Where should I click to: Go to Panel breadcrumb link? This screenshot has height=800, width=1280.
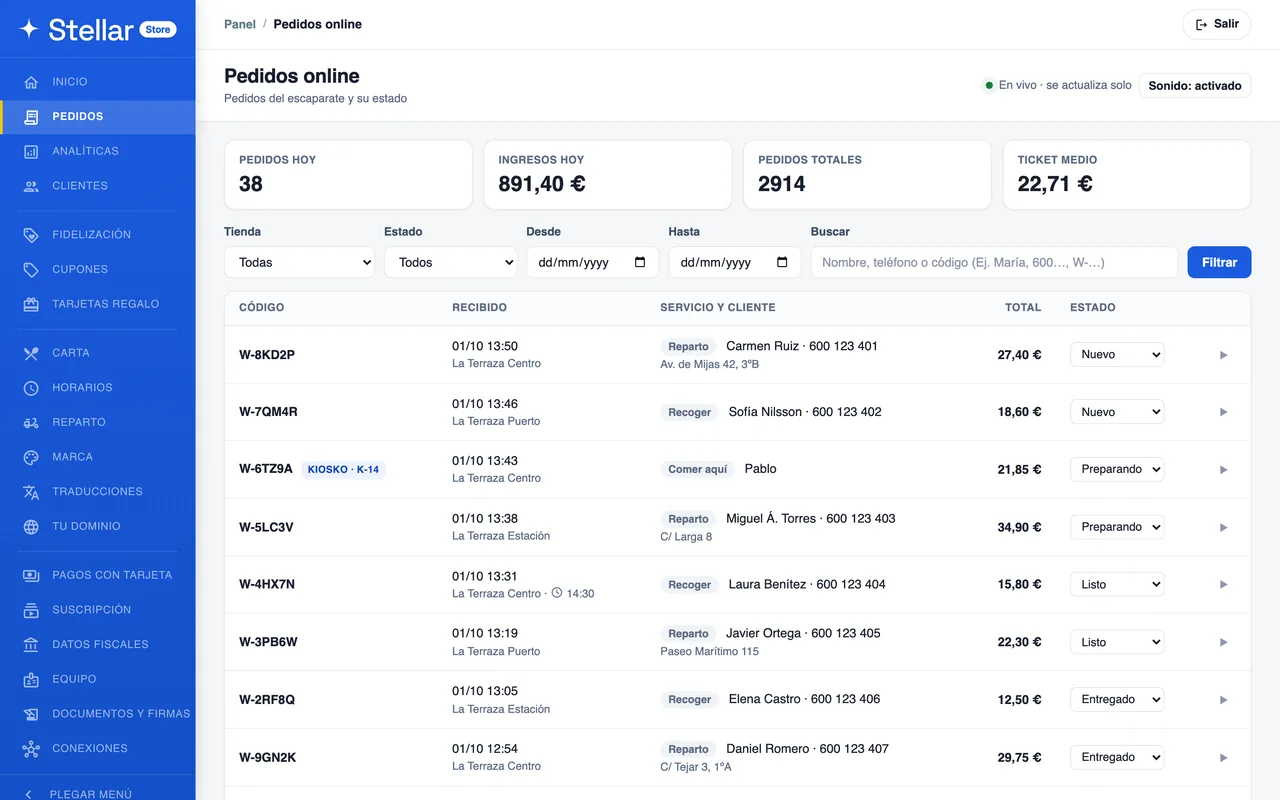tap(240, 24)
